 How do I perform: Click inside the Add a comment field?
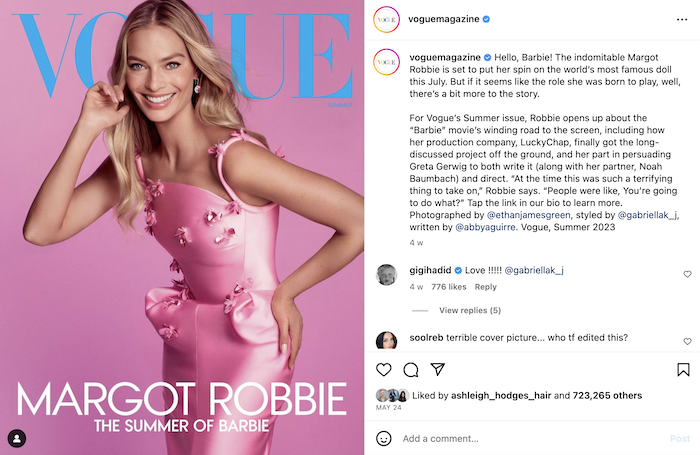tap(531, 438)
